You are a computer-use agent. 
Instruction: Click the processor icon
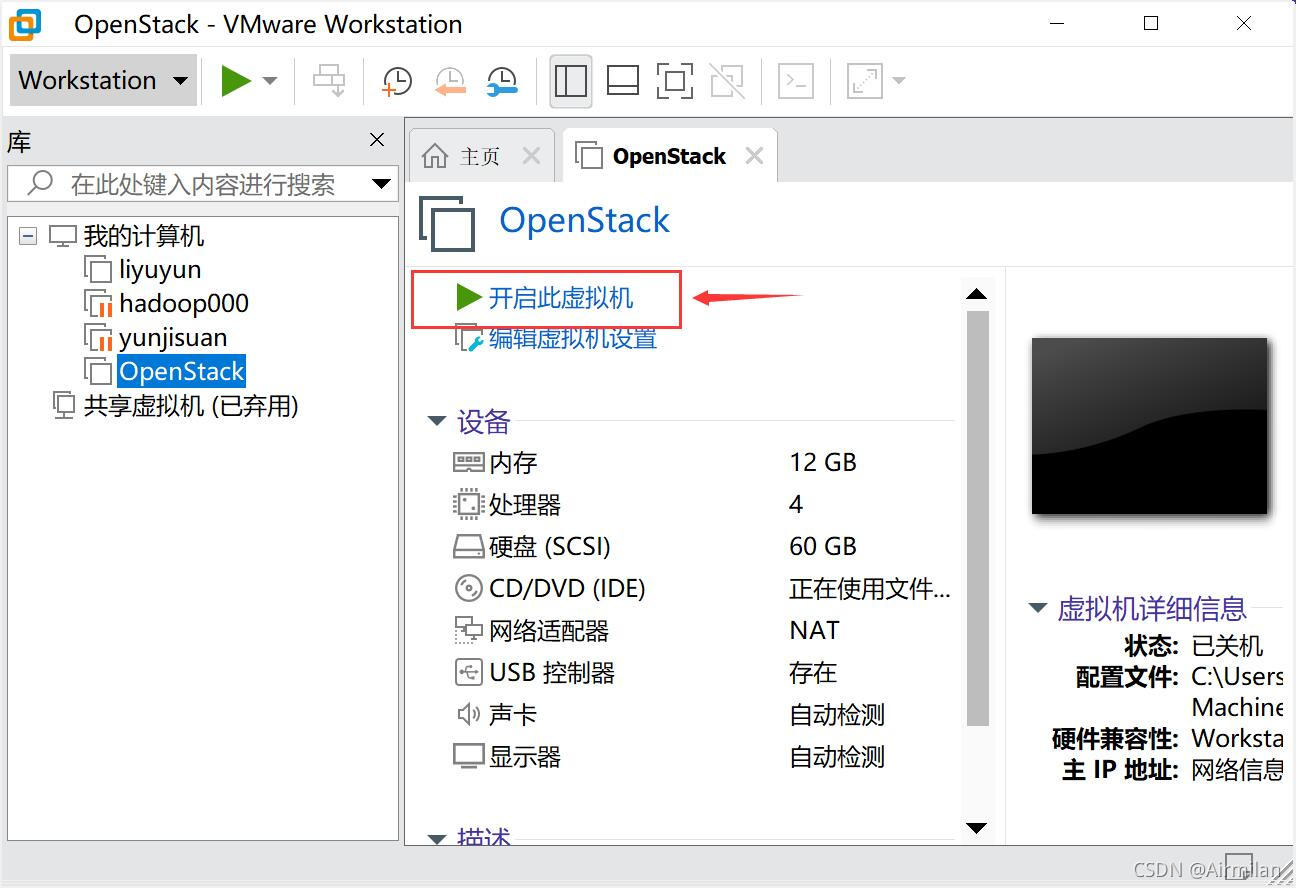coord(468,505)
